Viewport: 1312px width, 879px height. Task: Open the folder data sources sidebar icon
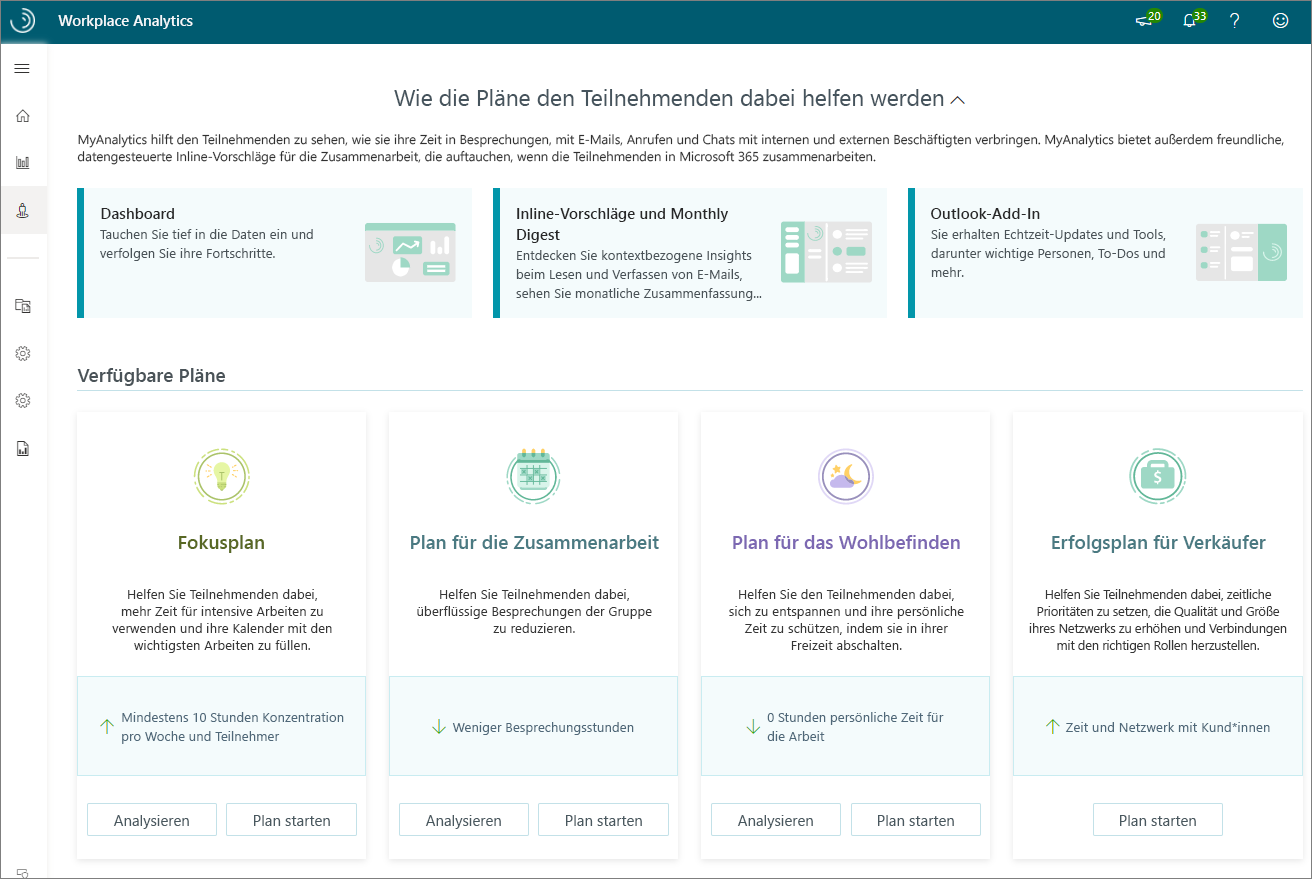tap(22, 306)
